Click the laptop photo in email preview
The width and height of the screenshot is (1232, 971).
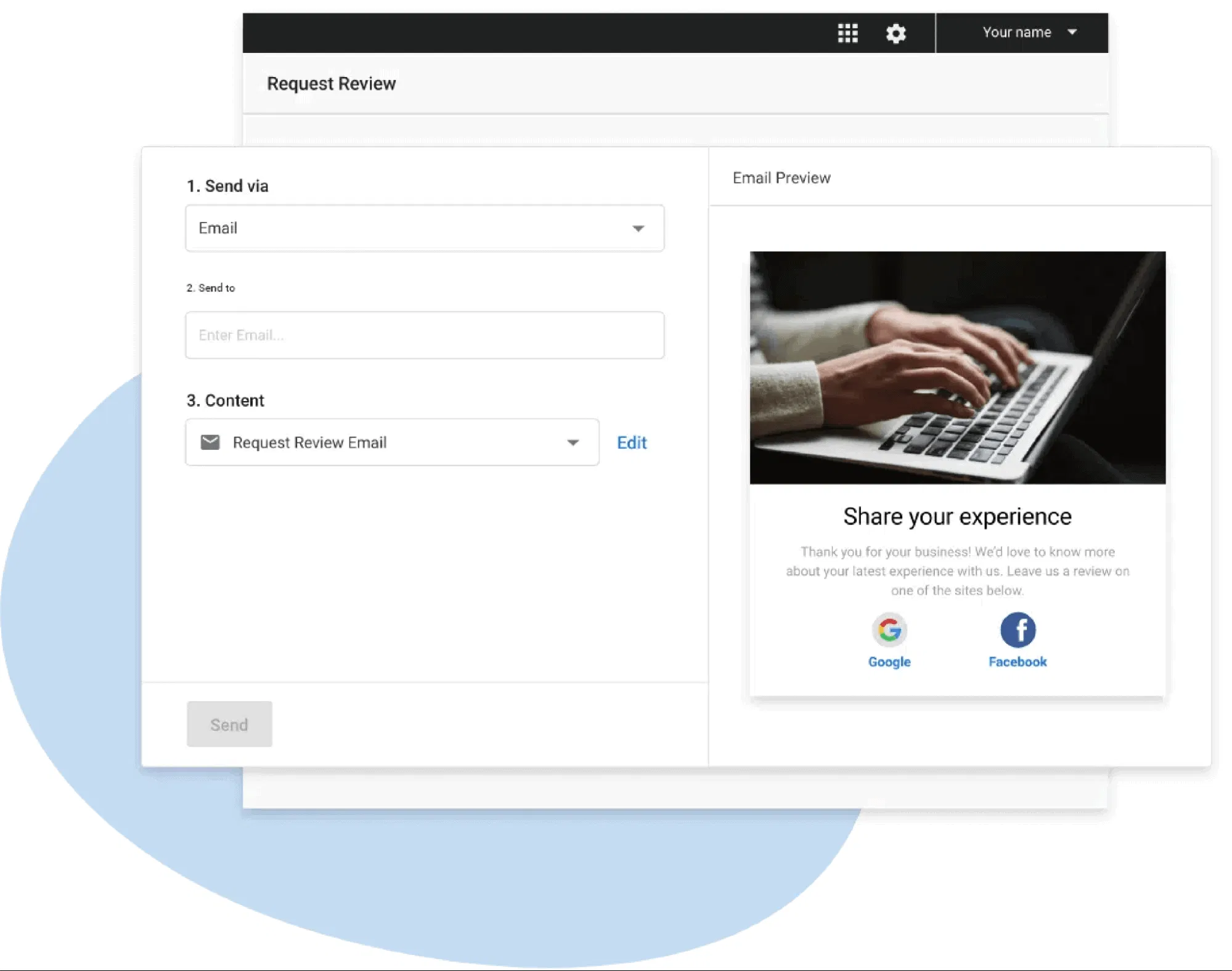[957, 367]
